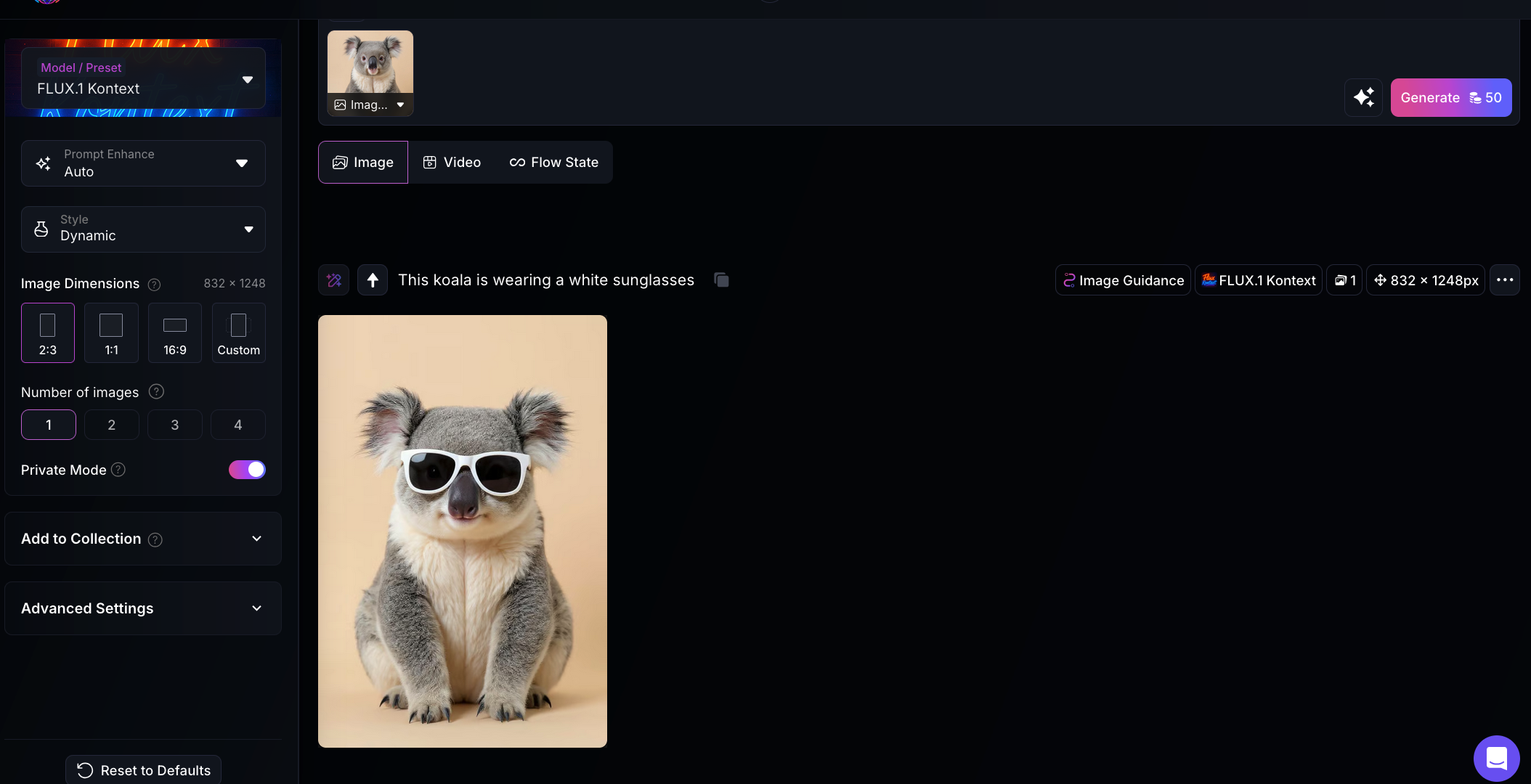Viewport: 1531px width, 784px height.
Task: Click the Add to Collection help icon
Action: (155, 539)
